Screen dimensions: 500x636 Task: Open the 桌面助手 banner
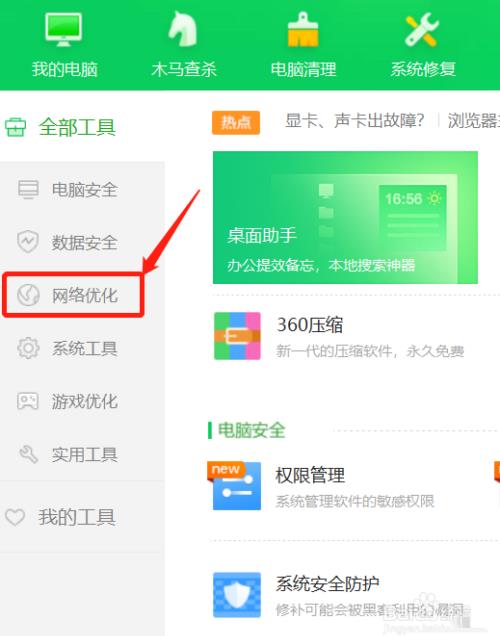coord(345,217)
